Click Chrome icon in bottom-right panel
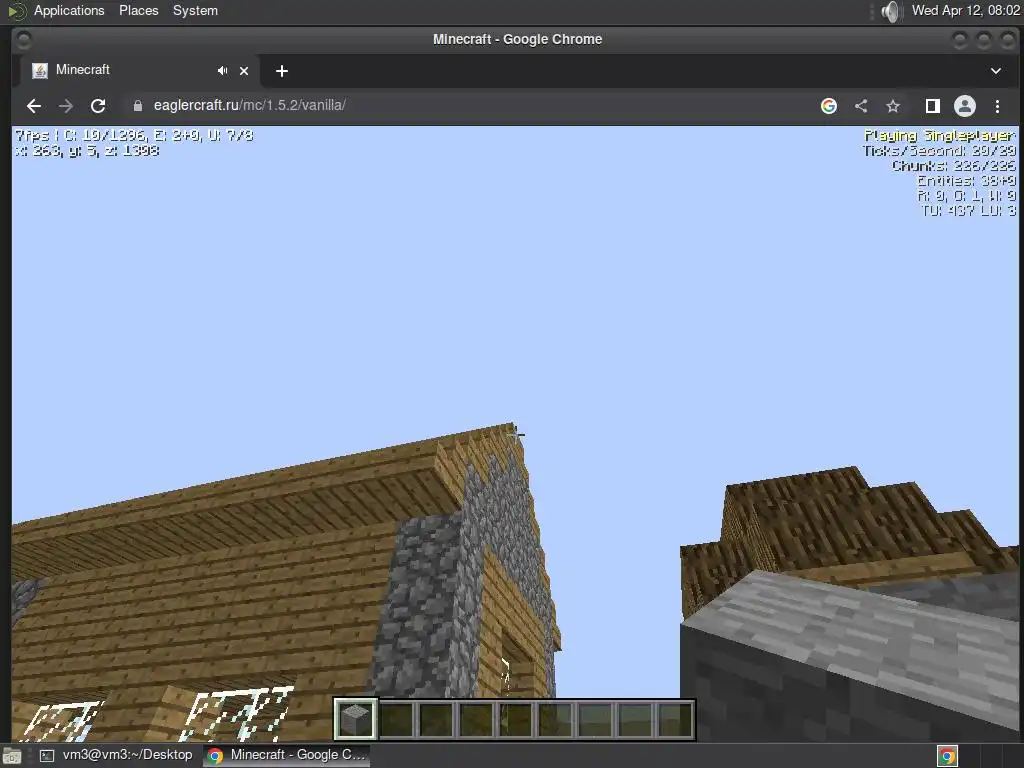1024x768 pixels. 947,756
